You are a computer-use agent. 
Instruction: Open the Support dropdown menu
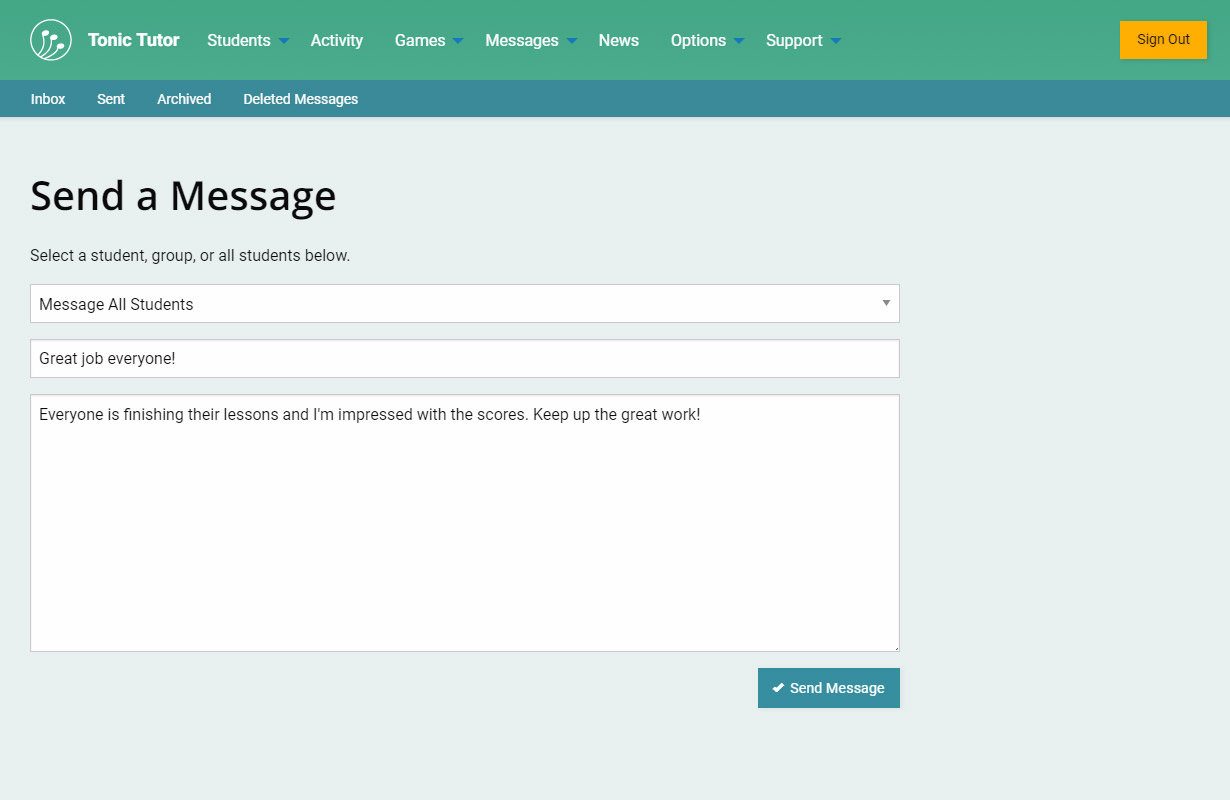[x=803, y=40]
